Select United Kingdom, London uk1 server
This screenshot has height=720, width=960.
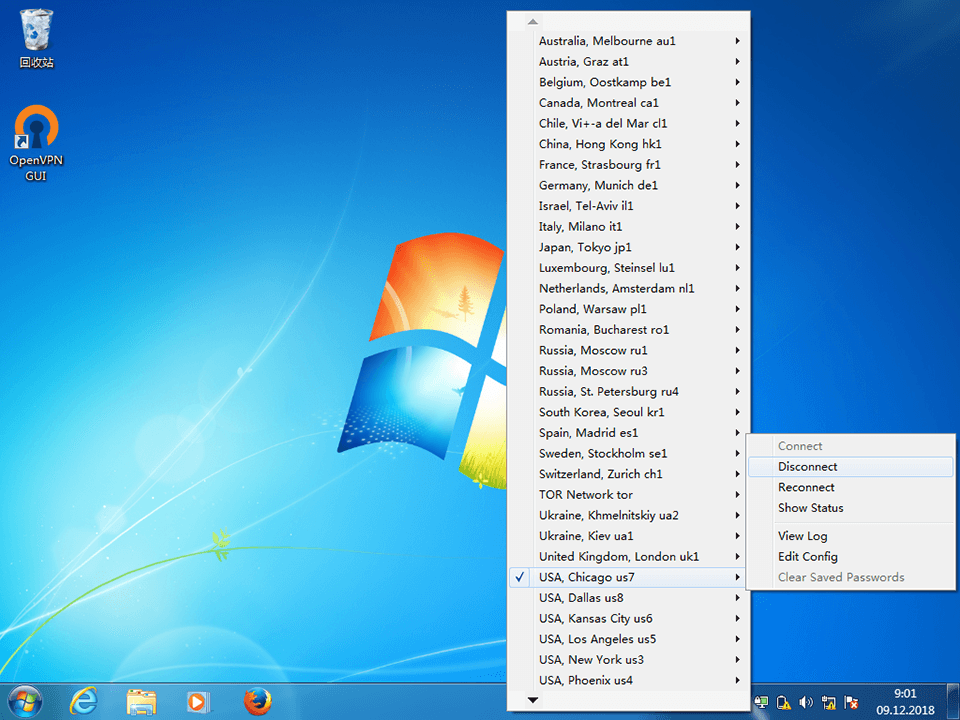628,557
